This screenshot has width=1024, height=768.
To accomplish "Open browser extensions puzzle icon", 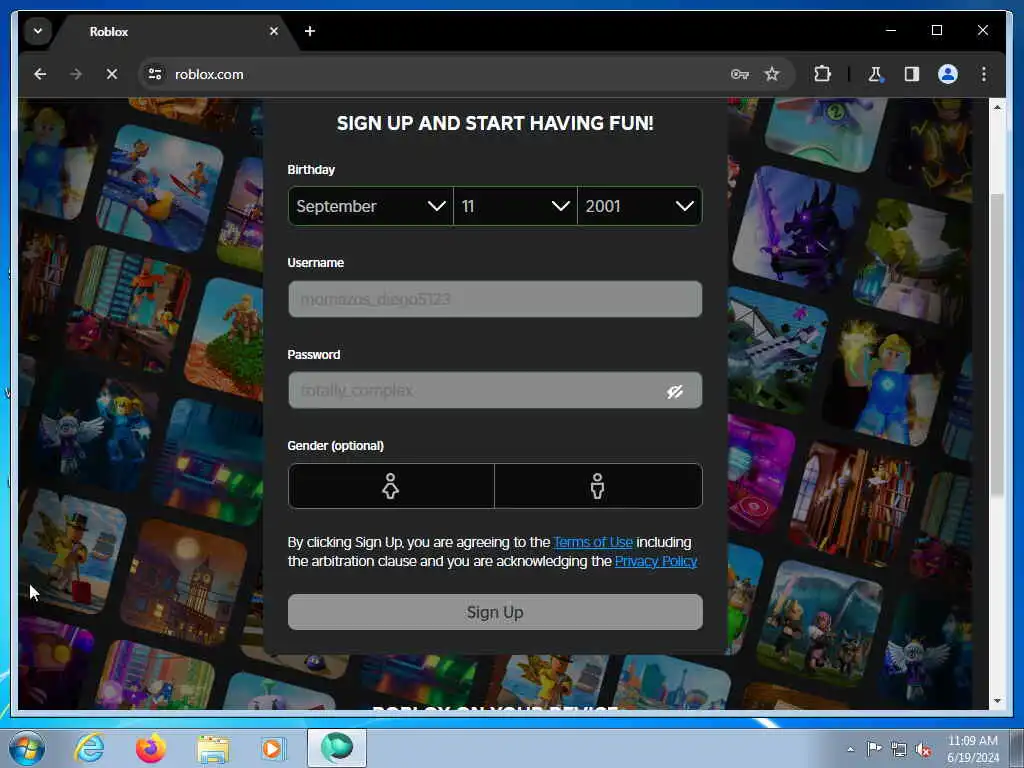I will pyautogui.click(x=822, y=74).
